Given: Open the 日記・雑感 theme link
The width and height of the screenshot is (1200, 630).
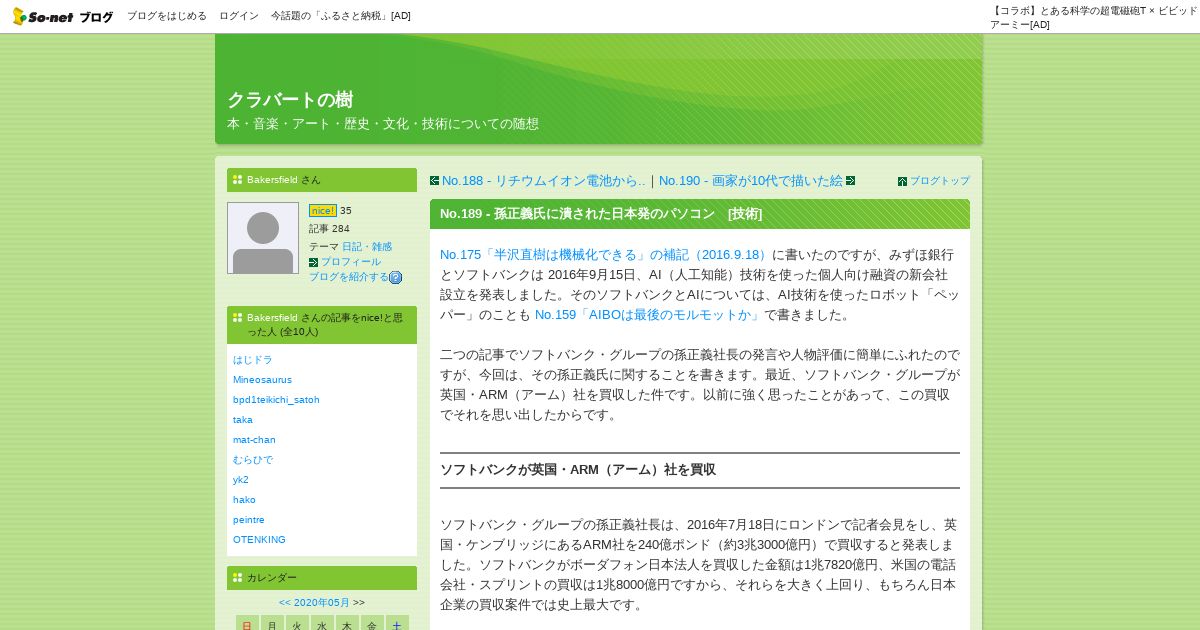Looking at the screenshot, I should pyautogui.click(x=367, y=247).
